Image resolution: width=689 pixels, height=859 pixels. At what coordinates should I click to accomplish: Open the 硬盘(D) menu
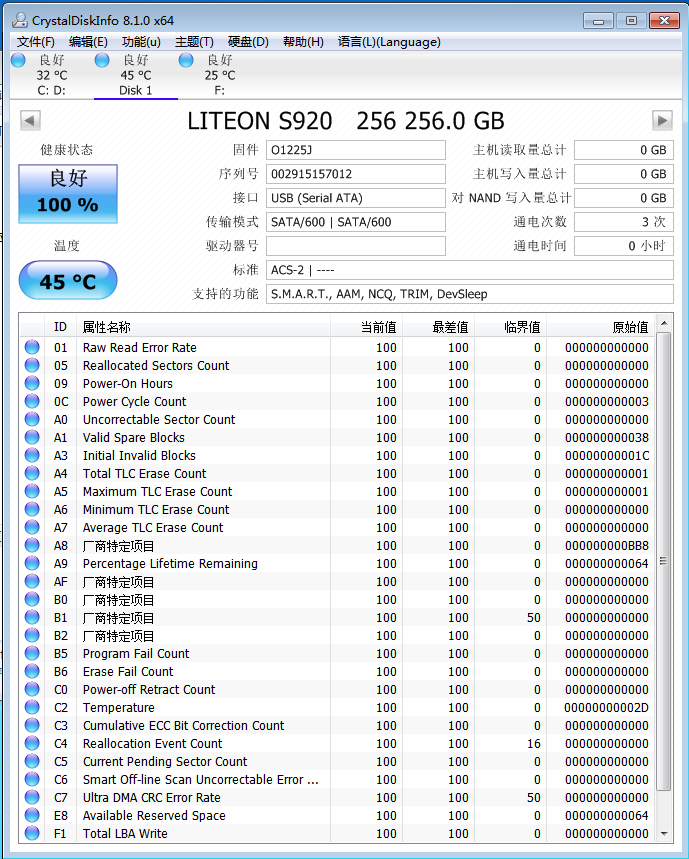[x=248, y=42]
